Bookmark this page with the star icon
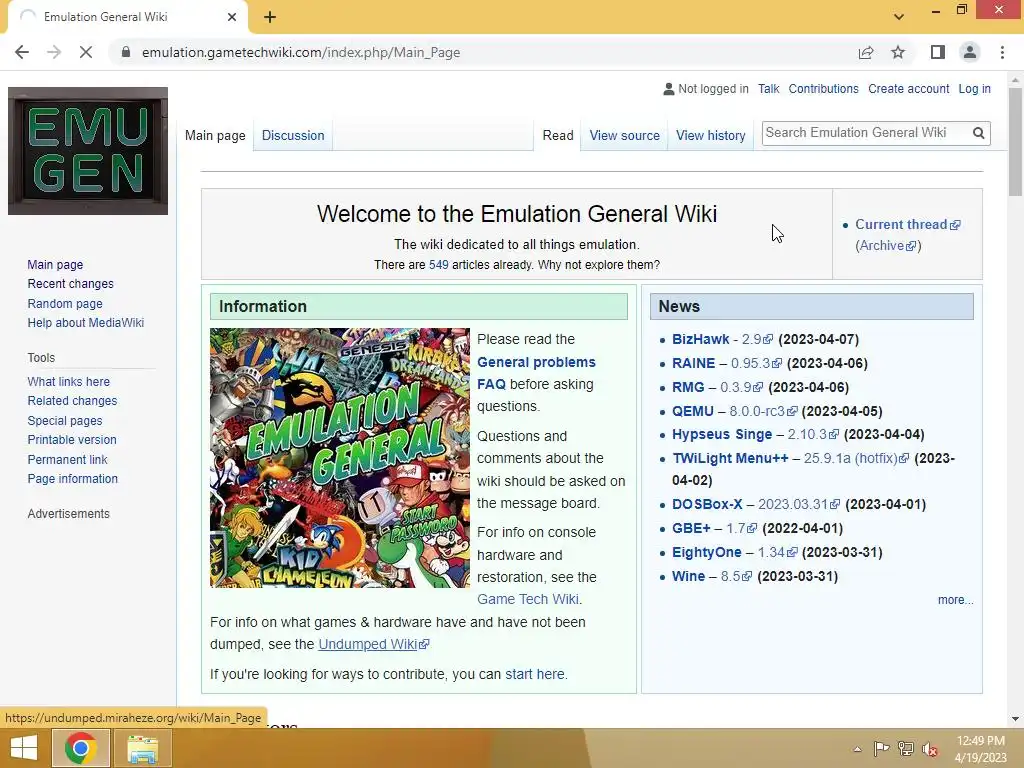Viewport: 1024px width, 768px height. coord(898,52)
